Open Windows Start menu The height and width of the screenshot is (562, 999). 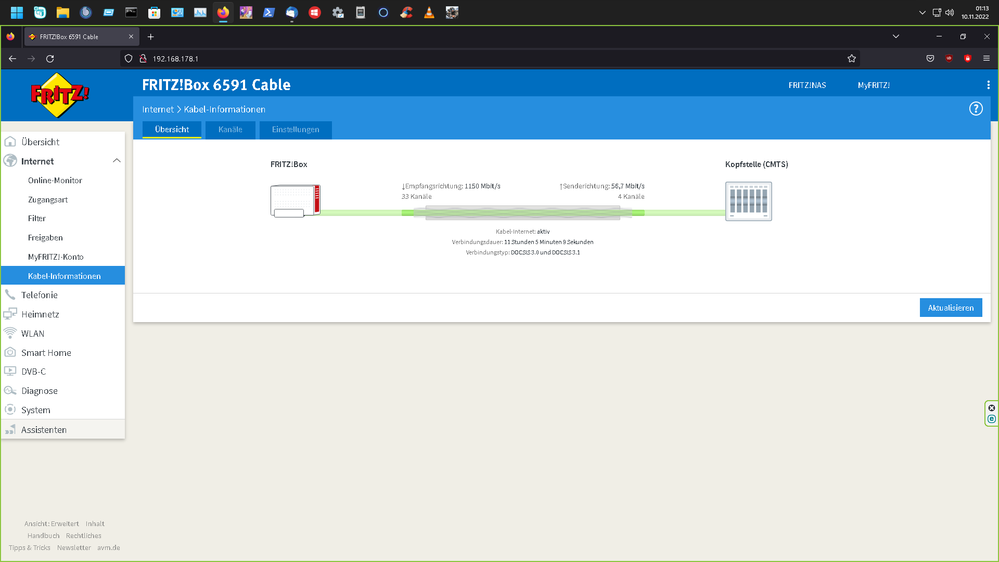pyautogui.click(x=17, y=12)
